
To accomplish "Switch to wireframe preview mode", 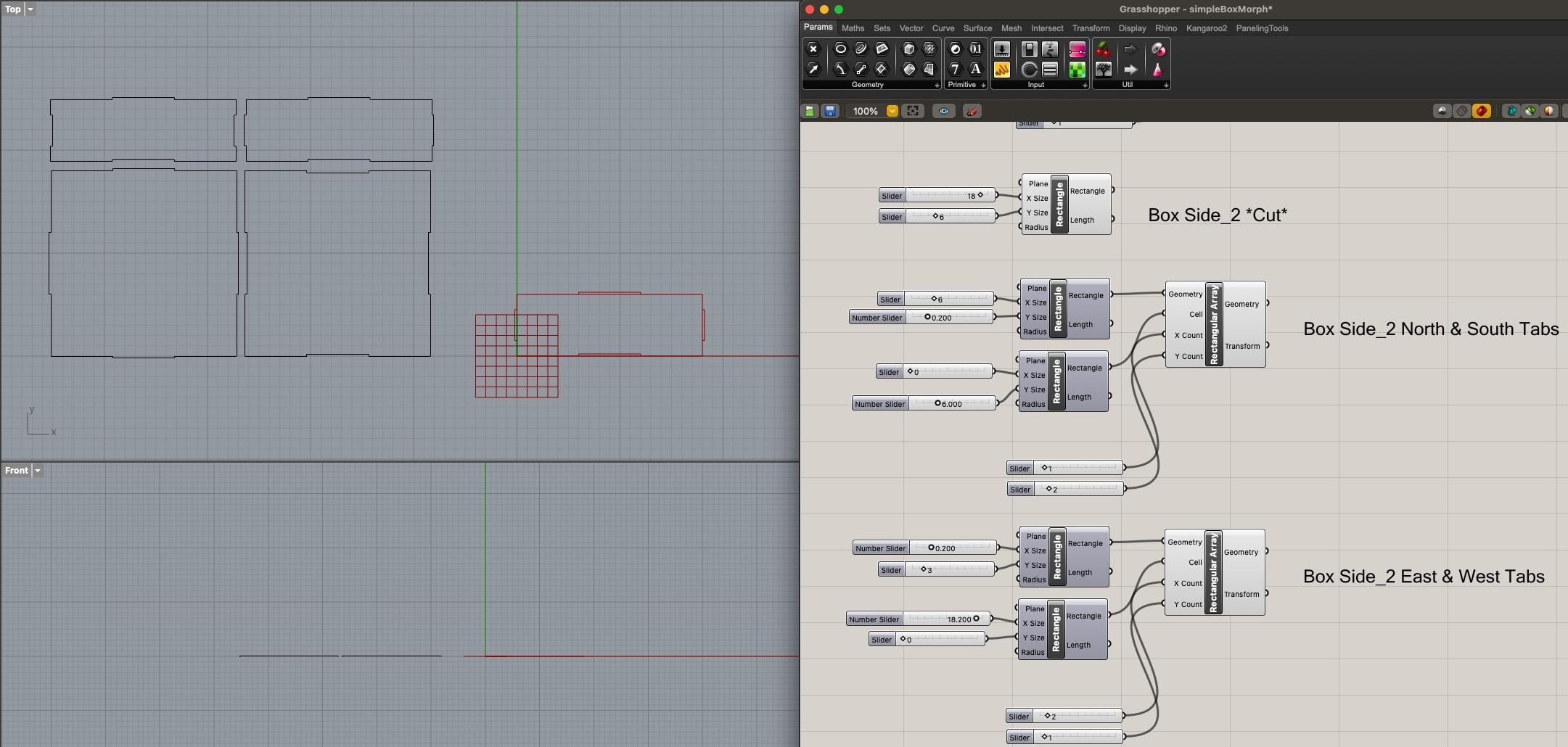I will [x=1462, y=111].
